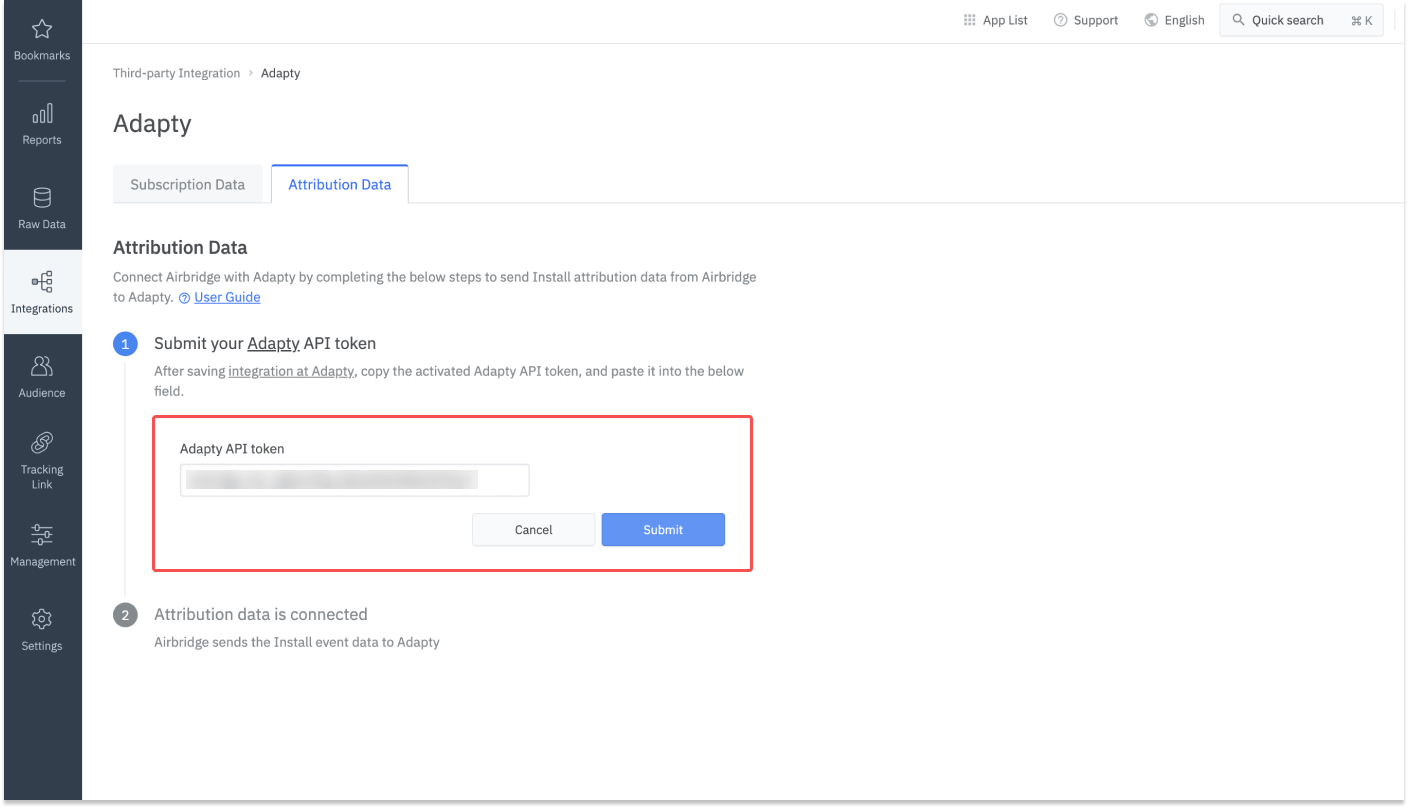Click the Quick search magnifier icon

pos(1238,20)
